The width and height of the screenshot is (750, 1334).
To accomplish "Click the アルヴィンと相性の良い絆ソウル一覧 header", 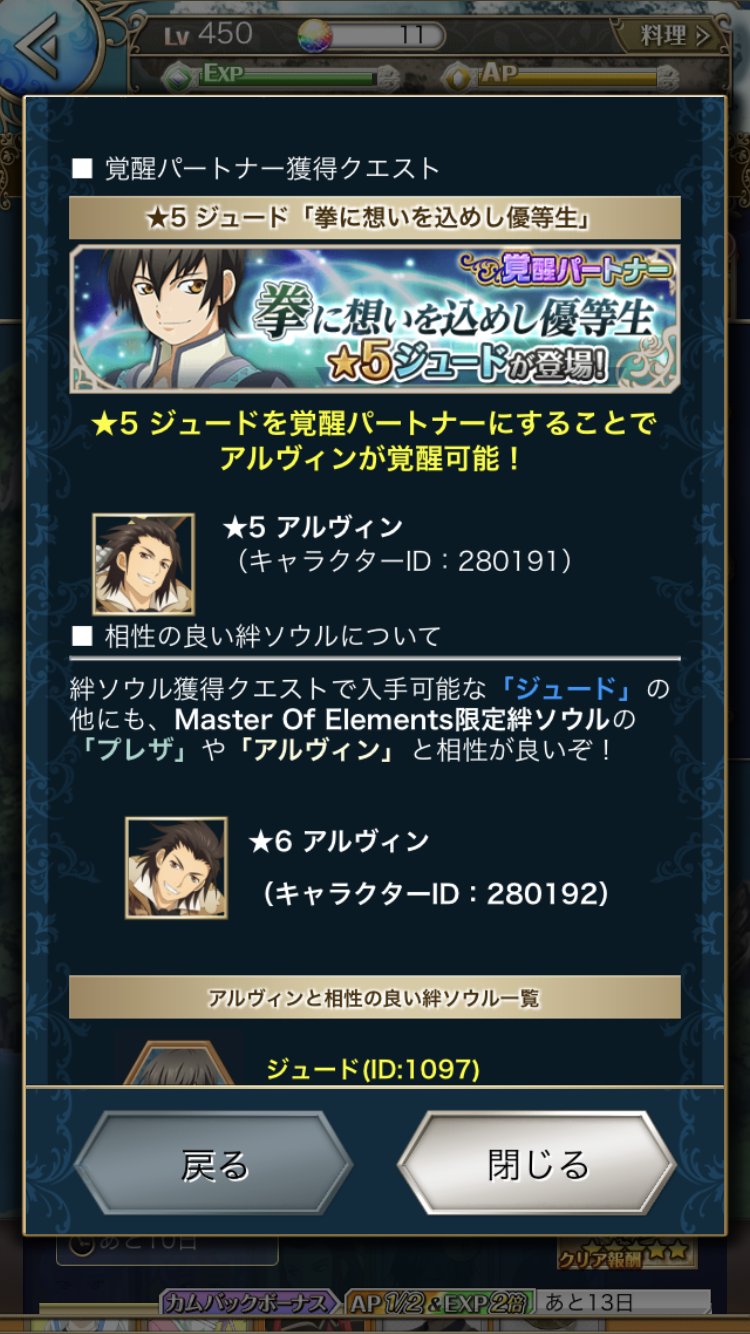I will coord(375,997).
